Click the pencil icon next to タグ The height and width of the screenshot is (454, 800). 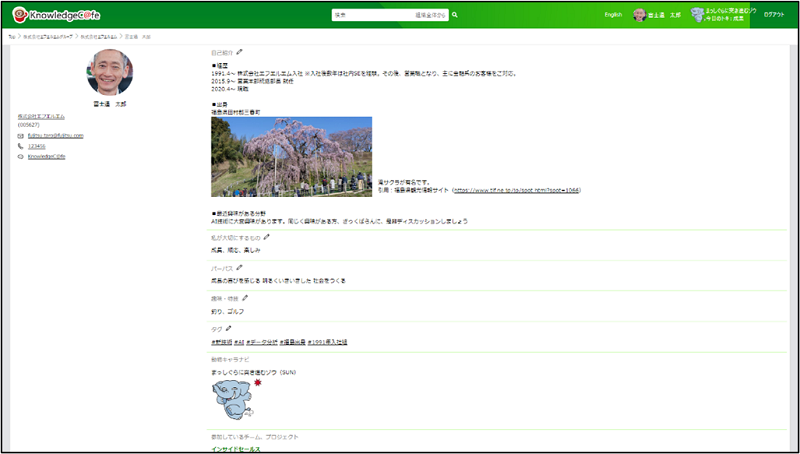click(x=227, y=328)
